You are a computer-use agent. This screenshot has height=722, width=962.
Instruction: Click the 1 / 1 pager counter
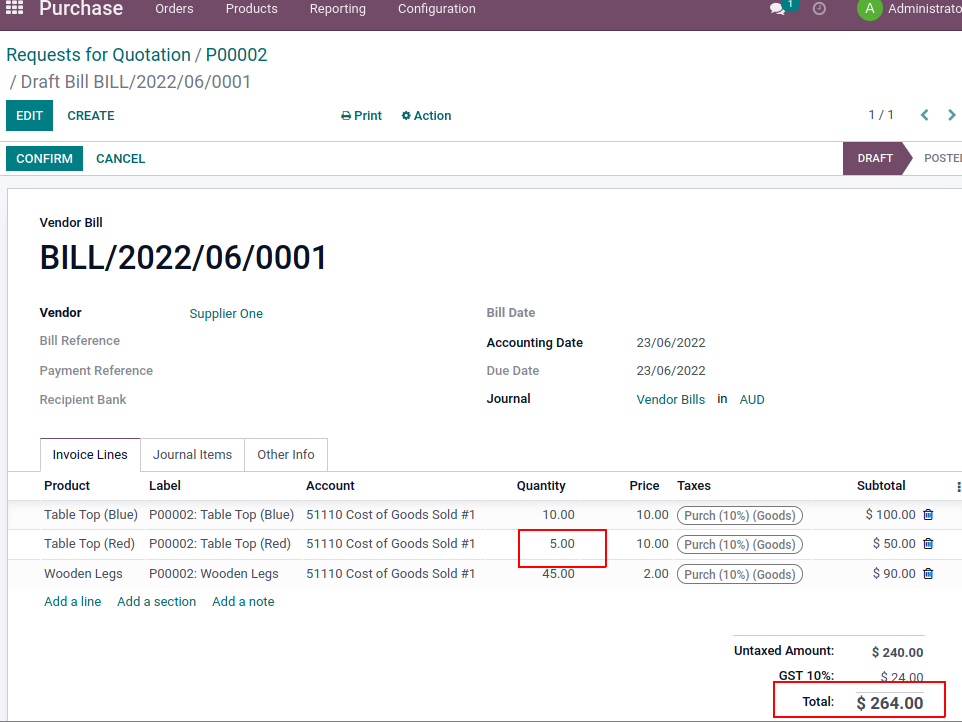tap(881, 115)
